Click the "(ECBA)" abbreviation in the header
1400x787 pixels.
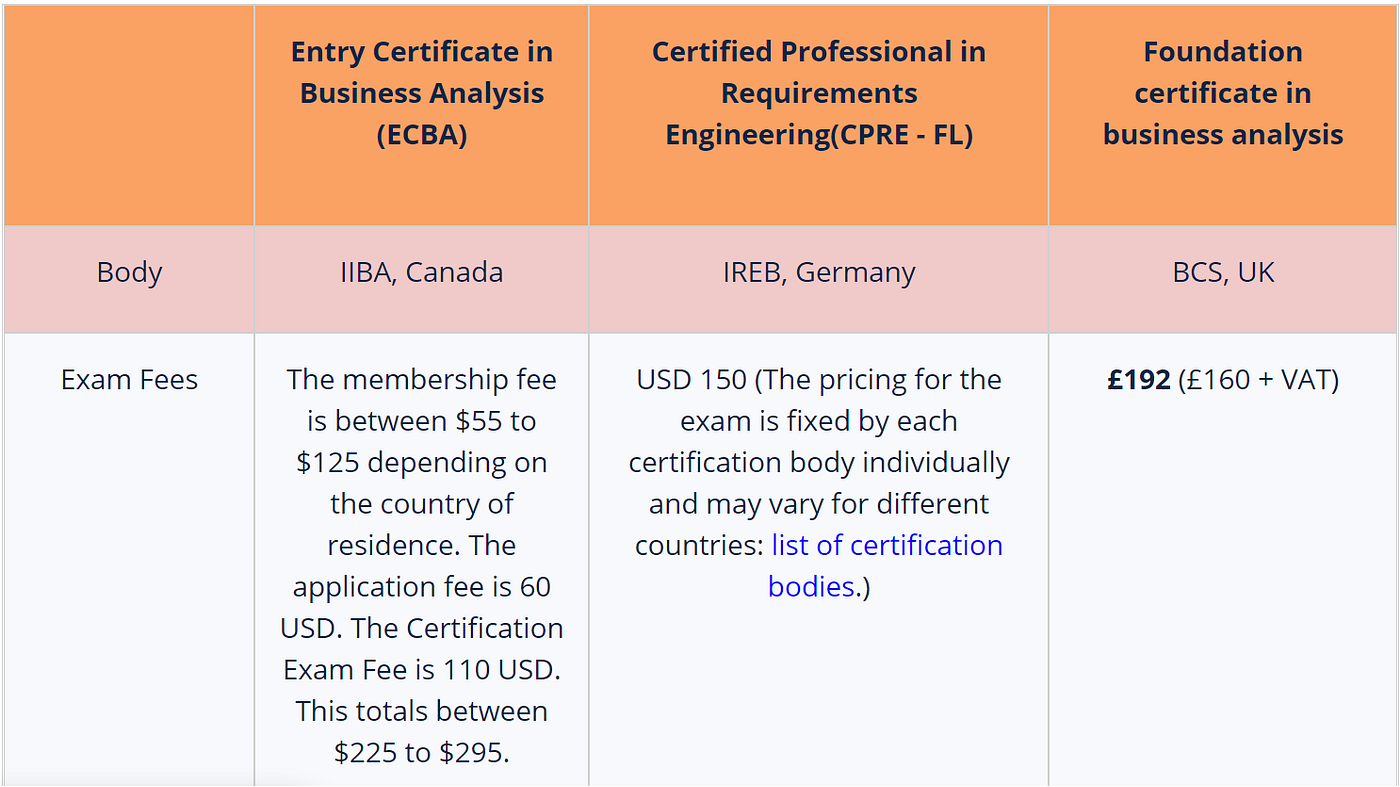[x=421, y=135]
